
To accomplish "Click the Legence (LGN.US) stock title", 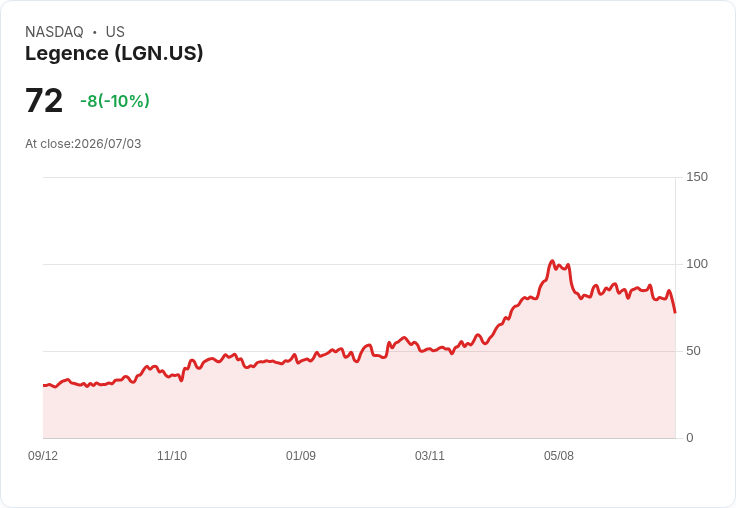I will tap(114, 53).
